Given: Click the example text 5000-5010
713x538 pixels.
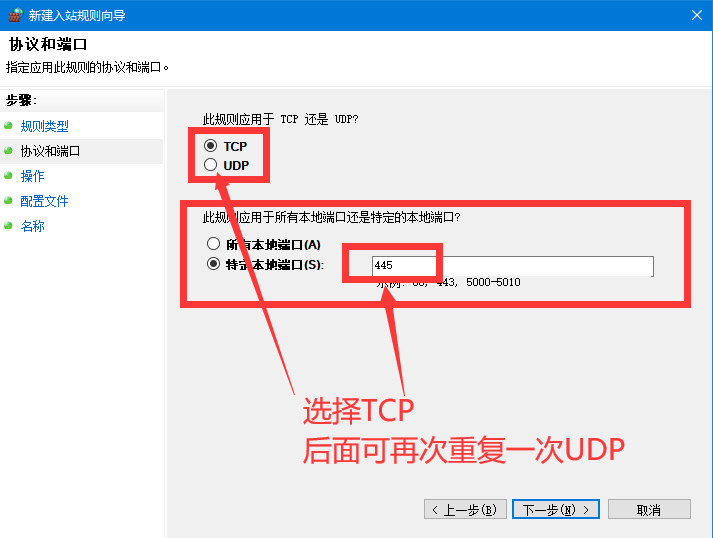Looking at the screenshot, I should (x=493, y=282).
